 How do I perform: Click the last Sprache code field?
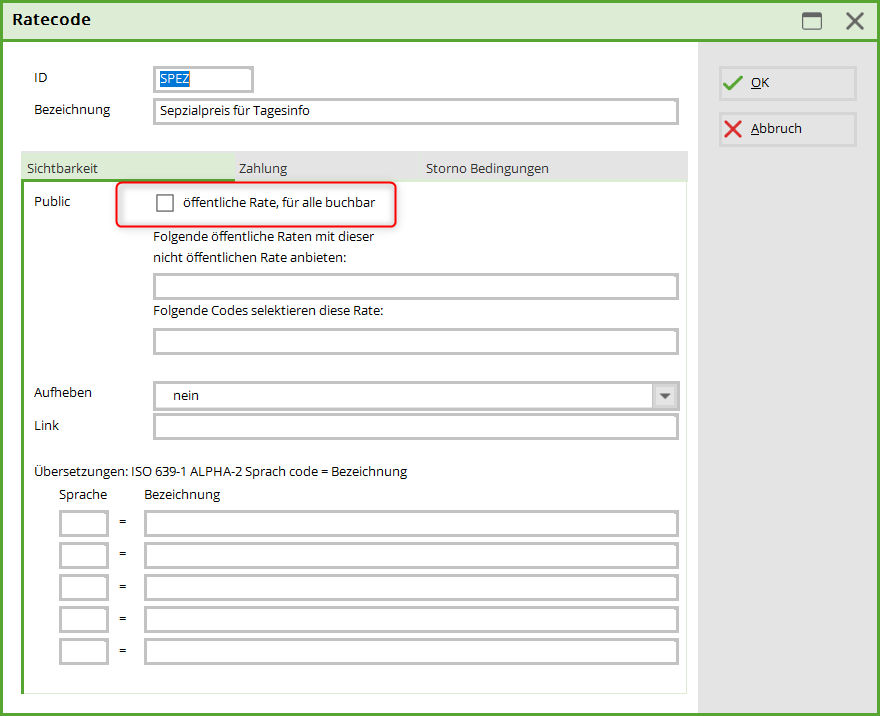pos(84,651)
